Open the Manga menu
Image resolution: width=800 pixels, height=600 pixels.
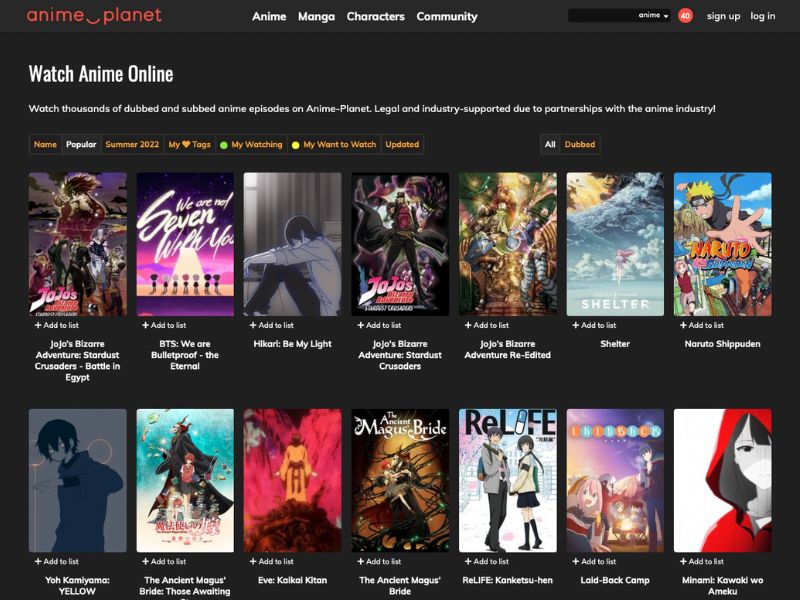(x=316, y=16)
